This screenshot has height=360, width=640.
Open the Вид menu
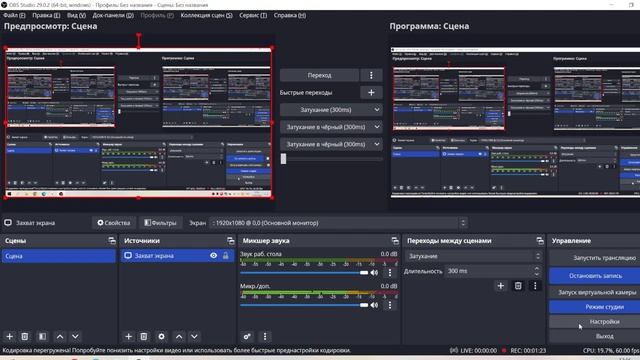pos(76,16)
